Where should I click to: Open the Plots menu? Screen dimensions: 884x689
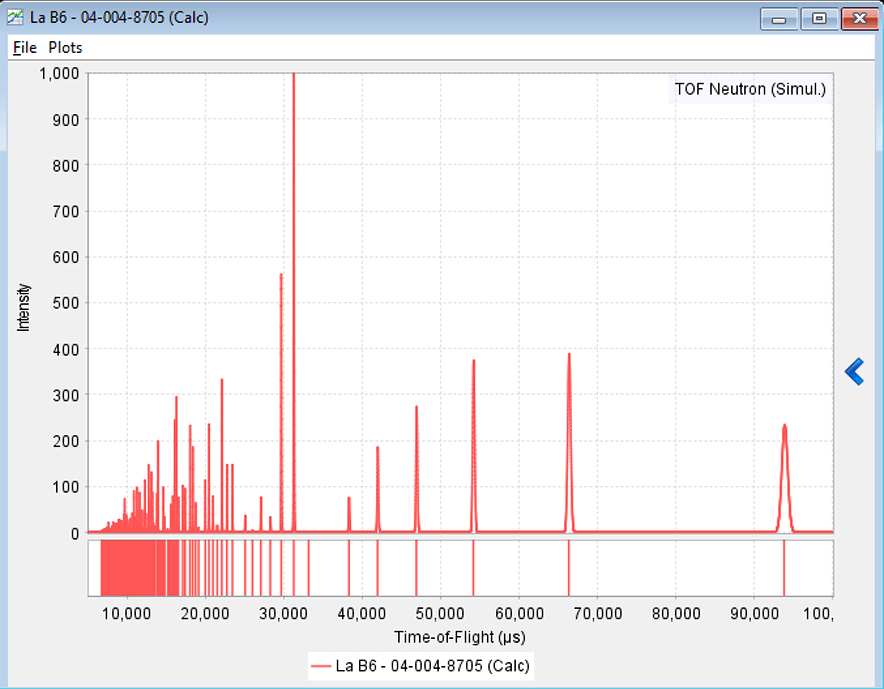click(x=65, y=48)
